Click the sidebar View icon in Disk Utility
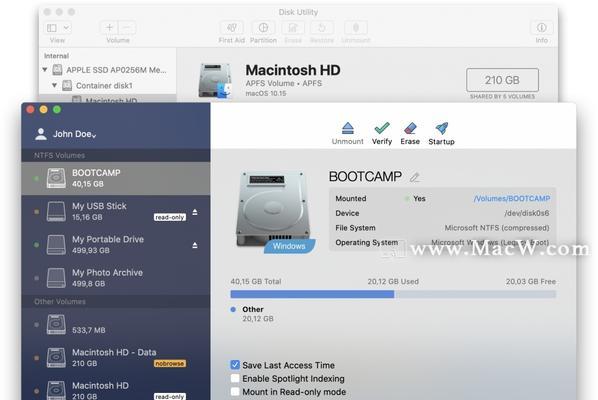 point(52,28)
